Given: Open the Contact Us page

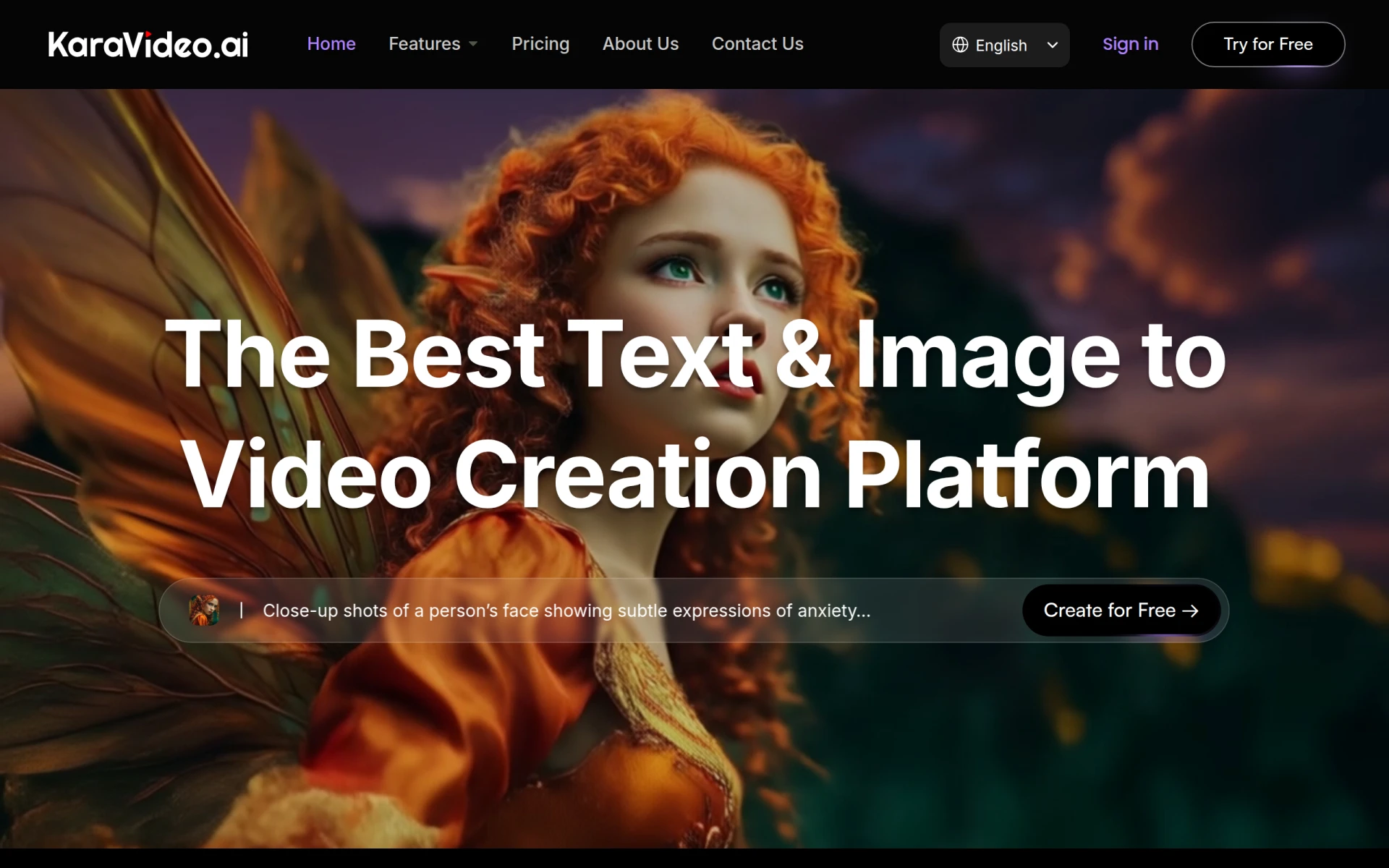Looking at the screenshot, I should click(757, 44).
